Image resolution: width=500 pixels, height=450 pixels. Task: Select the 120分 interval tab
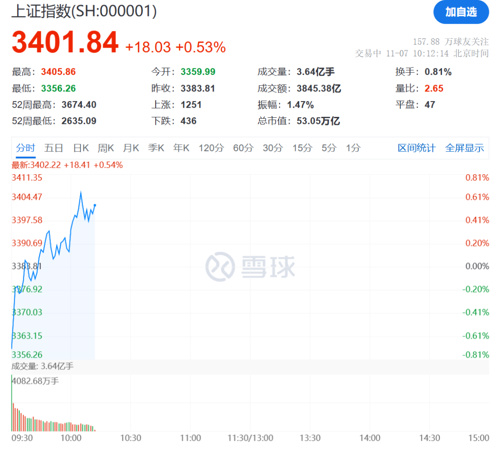point(211,148)
